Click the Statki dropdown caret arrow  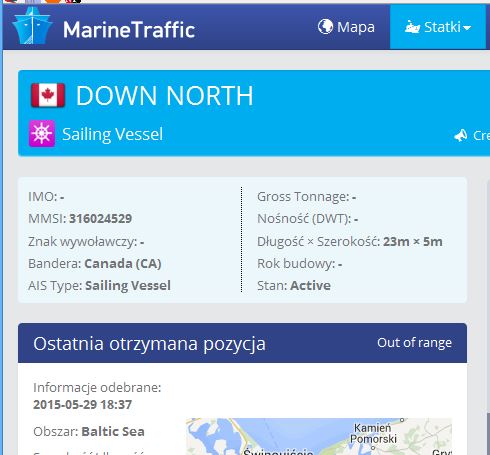(x=467, y=28)
